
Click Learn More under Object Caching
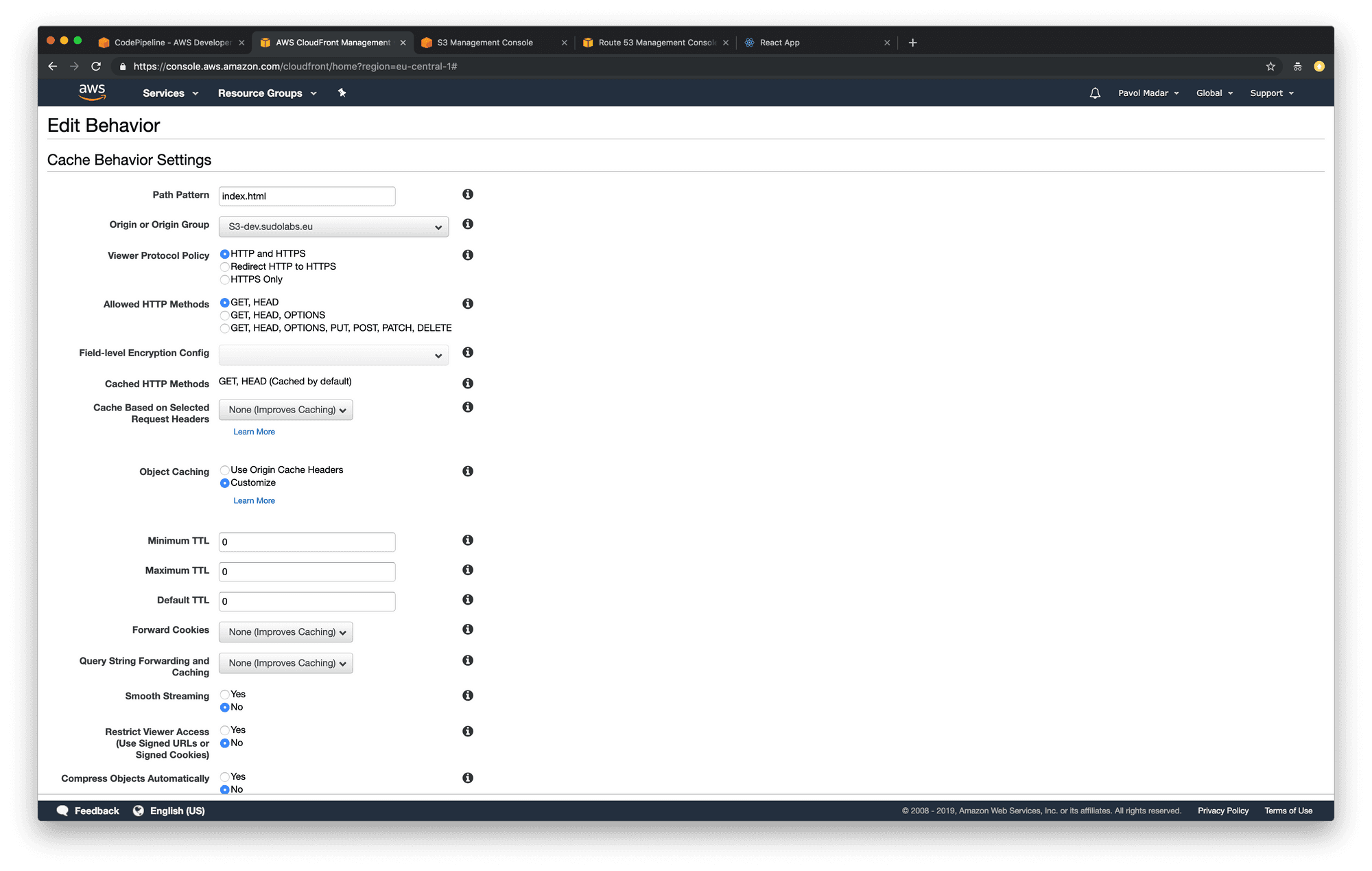(x=254, y=500)
